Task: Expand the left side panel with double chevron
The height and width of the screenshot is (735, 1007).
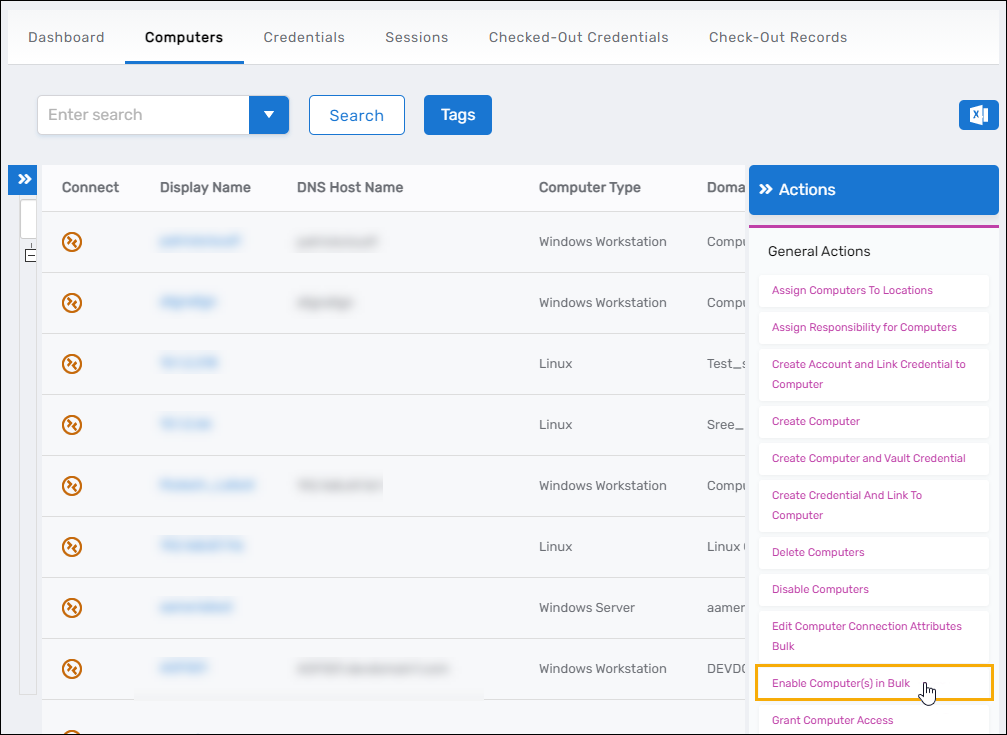Action: 24,179
